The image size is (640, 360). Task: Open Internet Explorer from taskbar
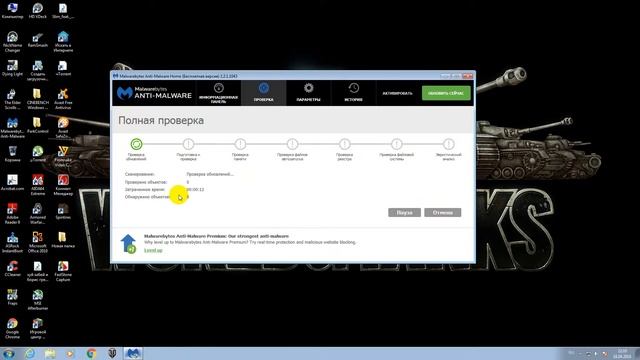[30, 353]
